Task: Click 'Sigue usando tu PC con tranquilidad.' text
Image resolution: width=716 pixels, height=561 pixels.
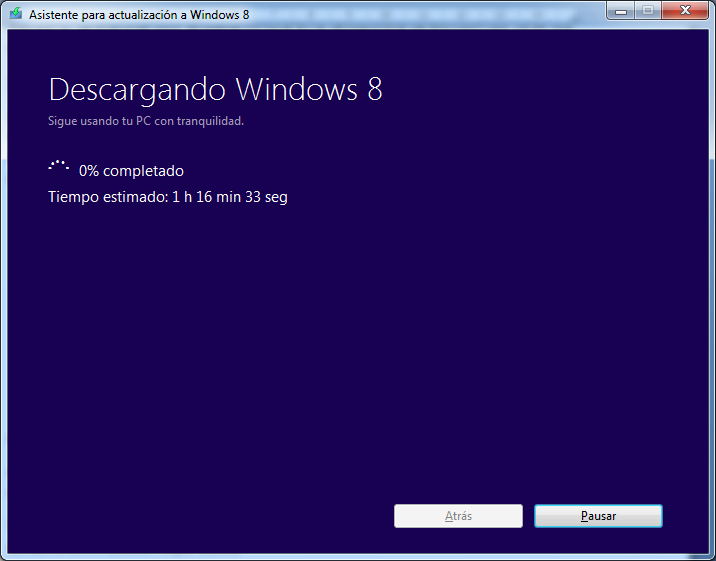Action: (x=146, y=121)
